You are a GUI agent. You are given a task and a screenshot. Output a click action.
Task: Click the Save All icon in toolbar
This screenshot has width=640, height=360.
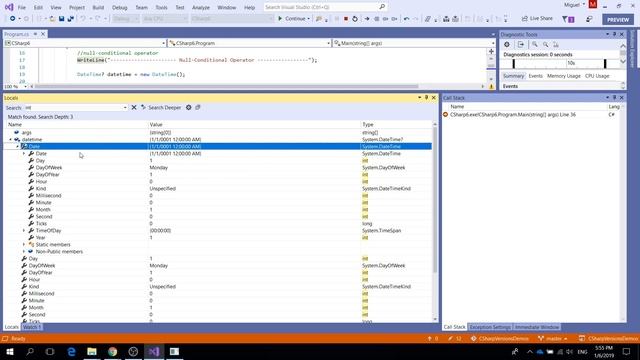pyautogui.click(x=70, y=19)
